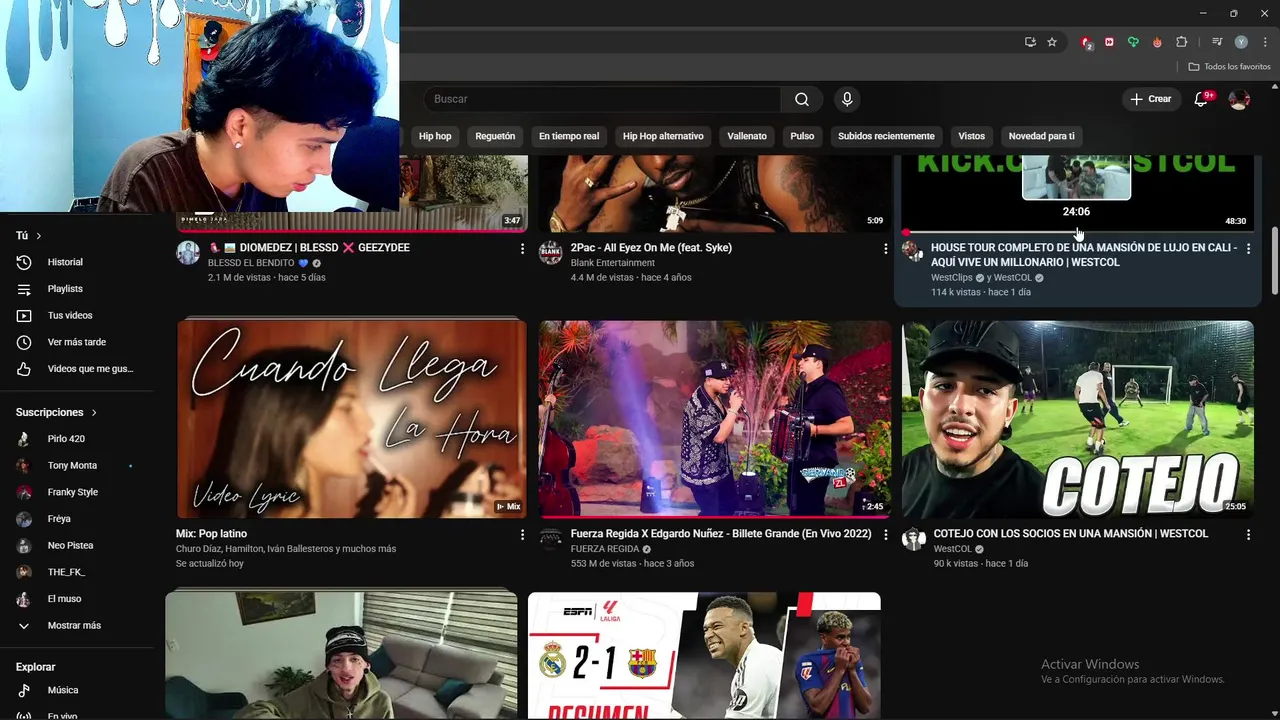Select the En tiempo real chip
1280x720 pixels.
569,136
